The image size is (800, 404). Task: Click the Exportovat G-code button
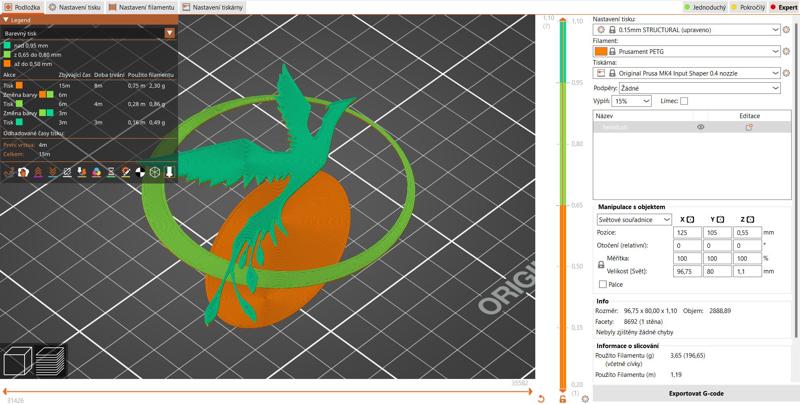(x=696, y=393)
